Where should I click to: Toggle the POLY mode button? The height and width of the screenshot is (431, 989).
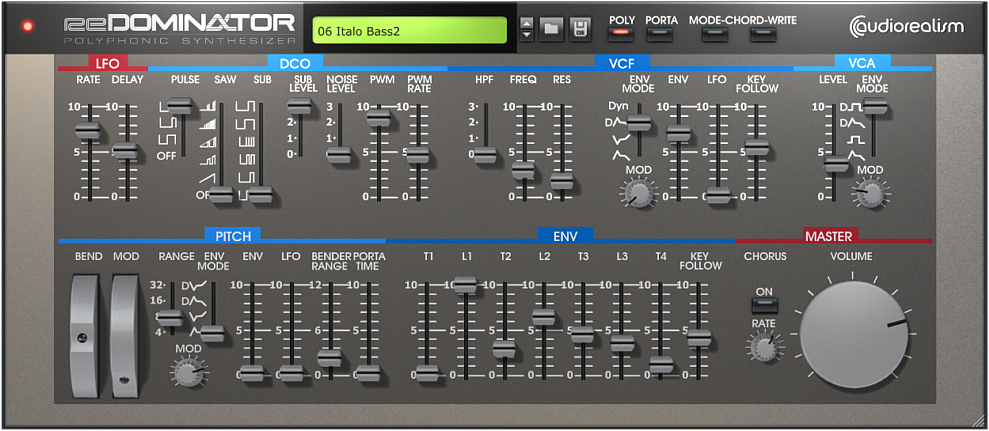[621, 33]
